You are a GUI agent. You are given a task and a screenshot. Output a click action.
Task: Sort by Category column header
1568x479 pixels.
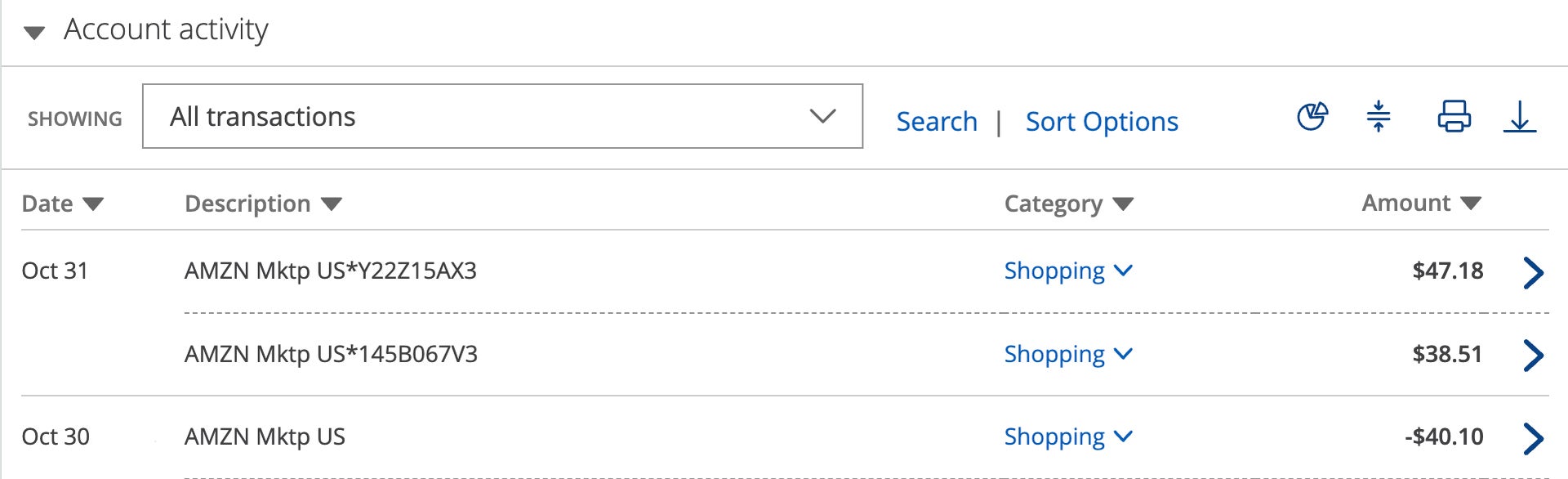[1068, 204]
